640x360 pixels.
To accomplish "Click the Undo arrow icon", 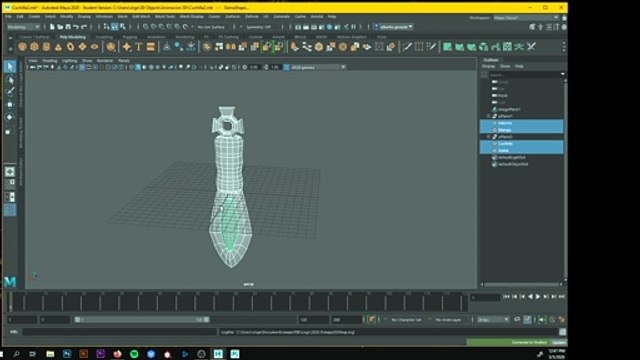I will point(76,27).
